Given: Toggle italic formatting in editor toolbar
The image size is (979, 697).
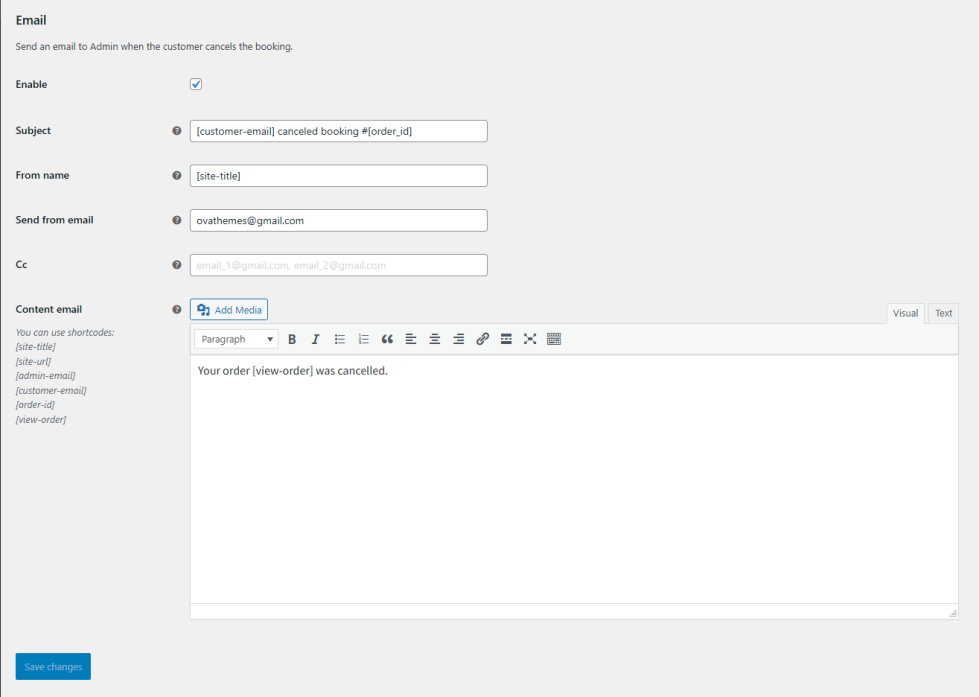Looking at the screenshot, I should (315, 339).
